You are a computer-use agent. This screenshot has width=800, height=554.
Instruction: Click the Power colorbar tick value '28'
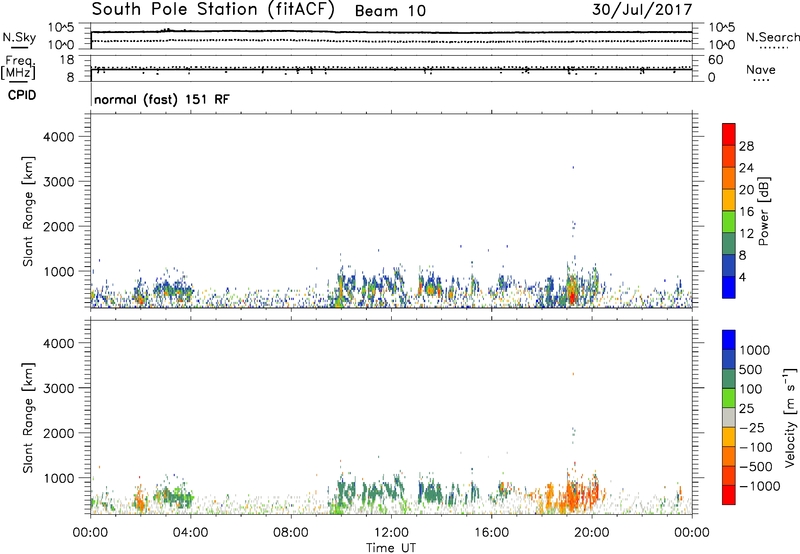(746, 146)
